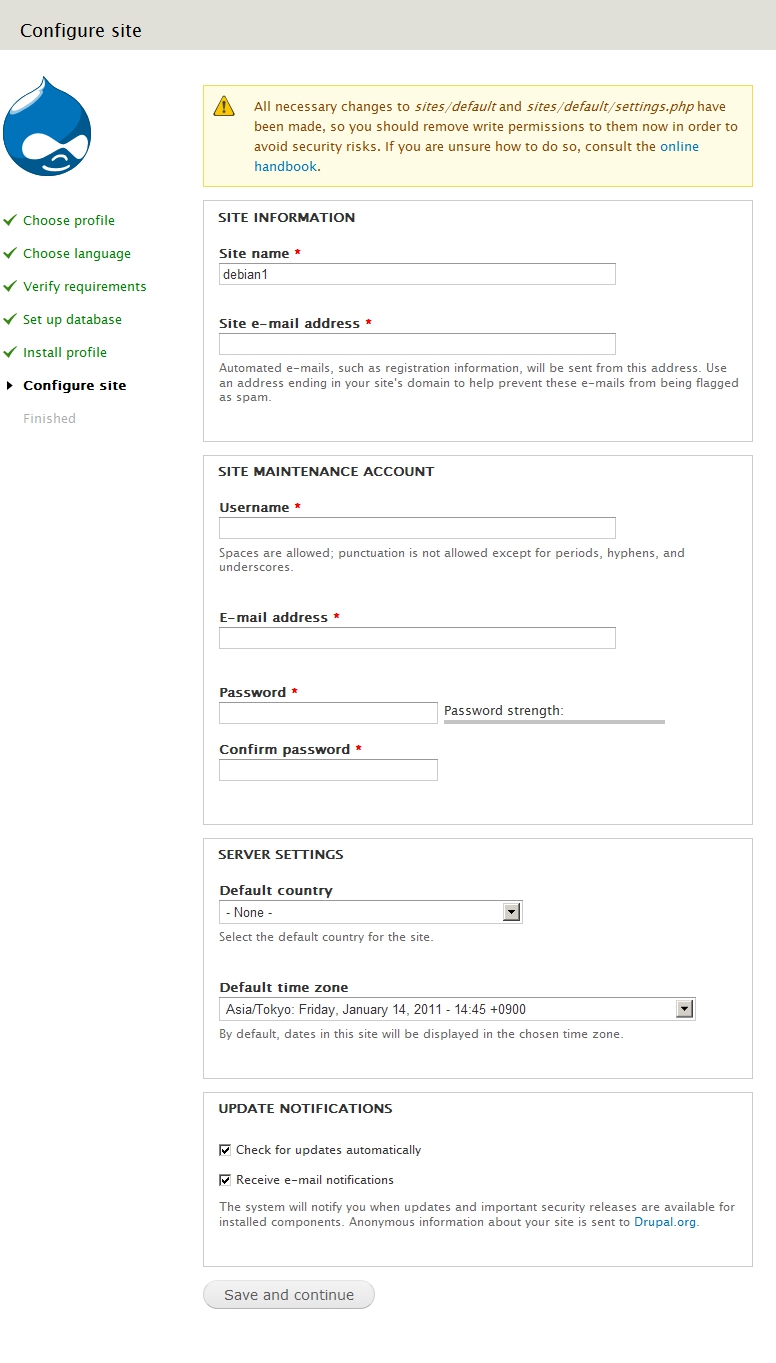The height and width of the screenshot is (1363, 776).
Task: Click Save and continue button
Action: coord(289,1295)
